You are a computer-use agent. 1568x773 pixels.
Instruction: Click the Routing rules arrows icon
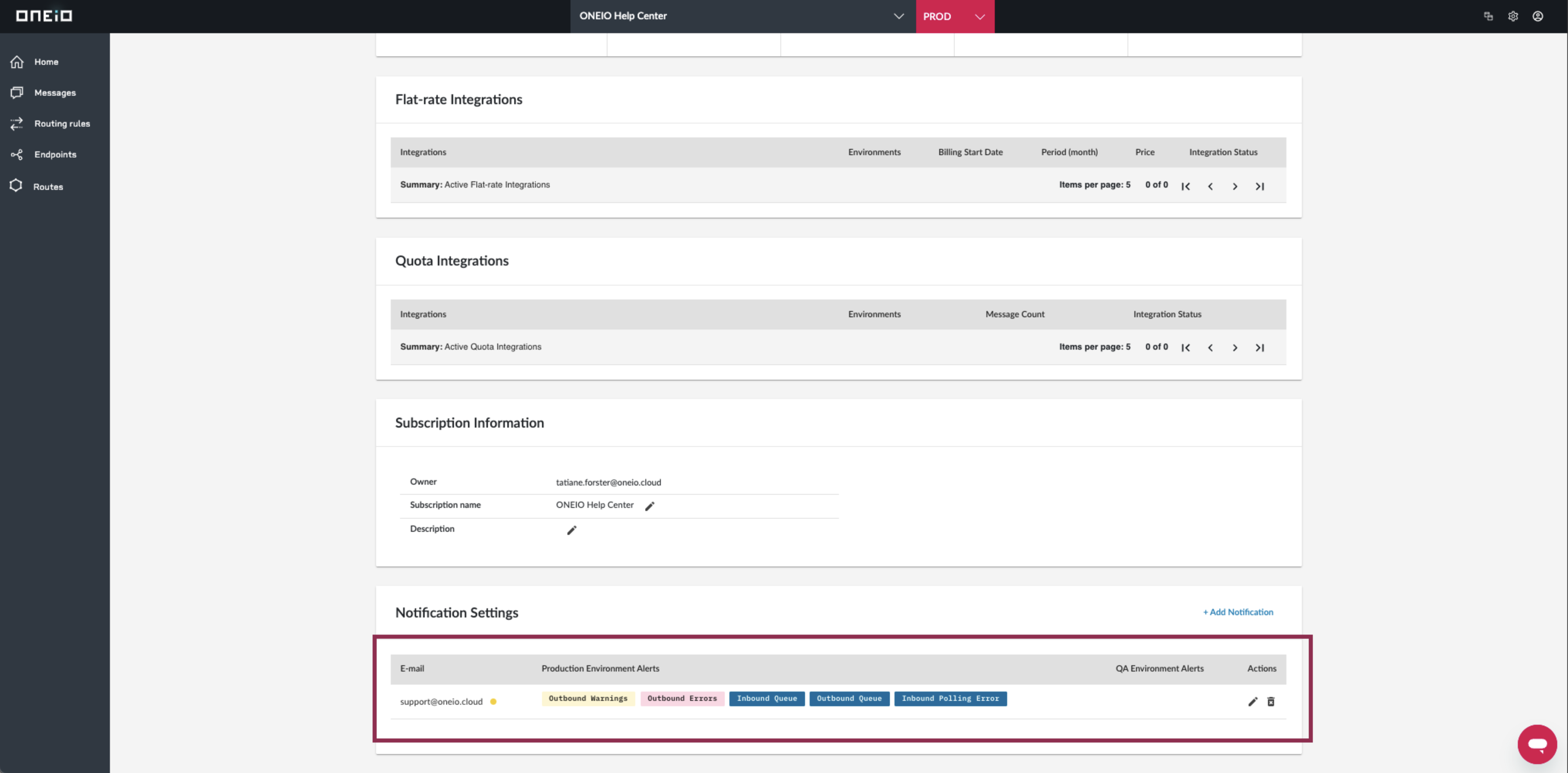(x=17, y=123)
